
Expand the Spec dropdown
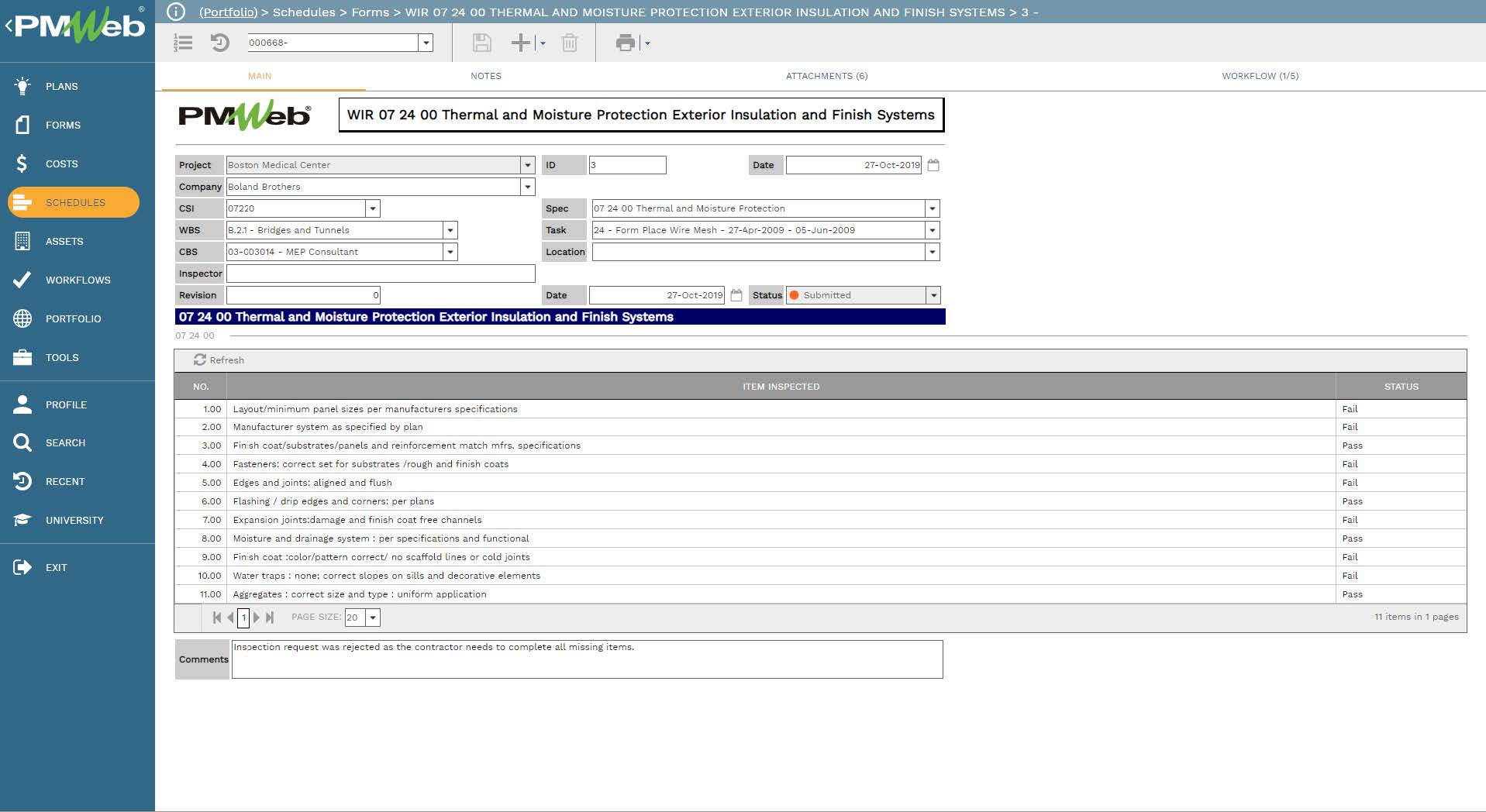(x=933, y=208)
